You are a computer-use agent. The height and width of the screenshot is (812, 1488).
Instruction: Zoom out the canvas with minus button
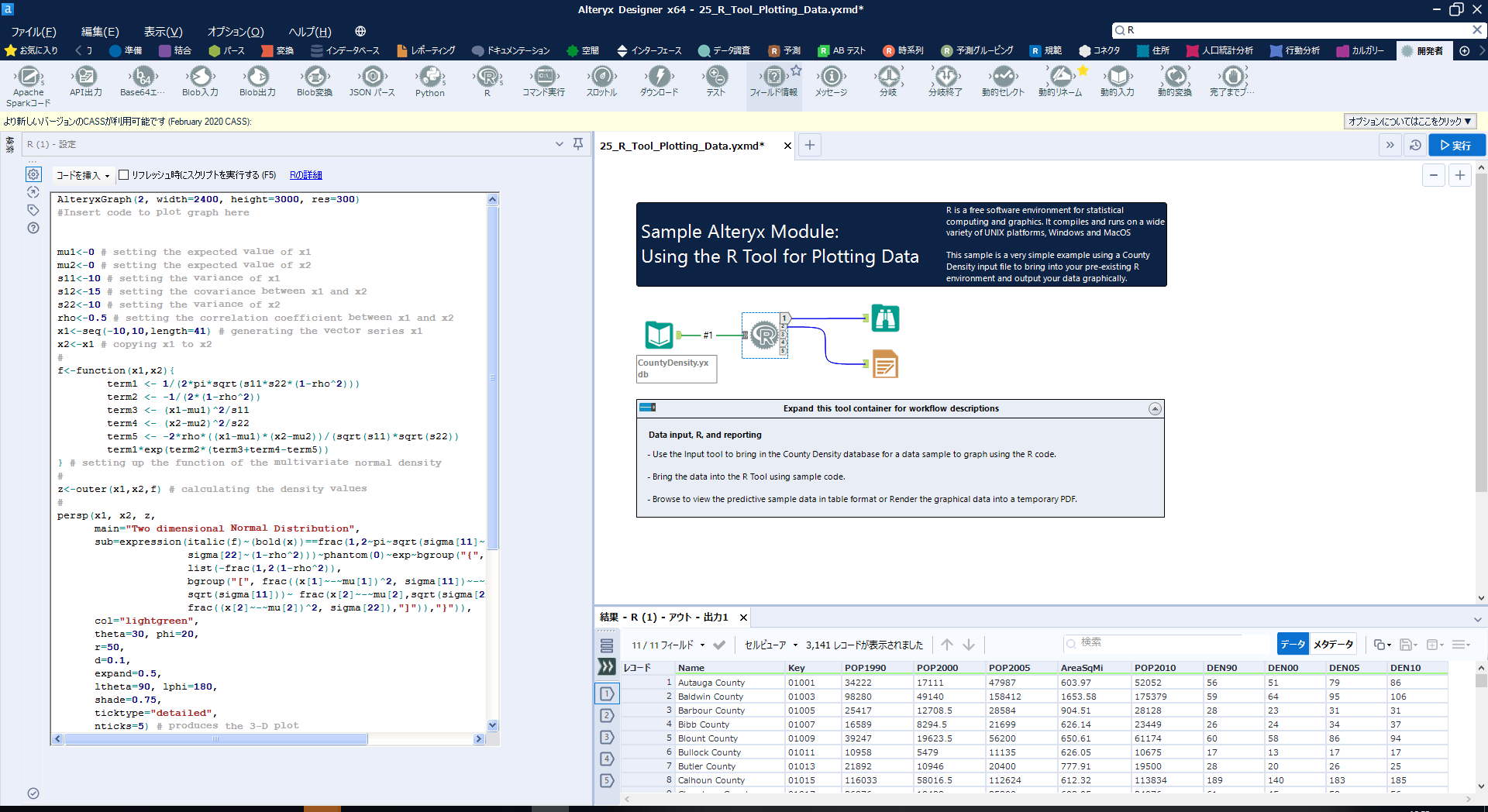1434,175
